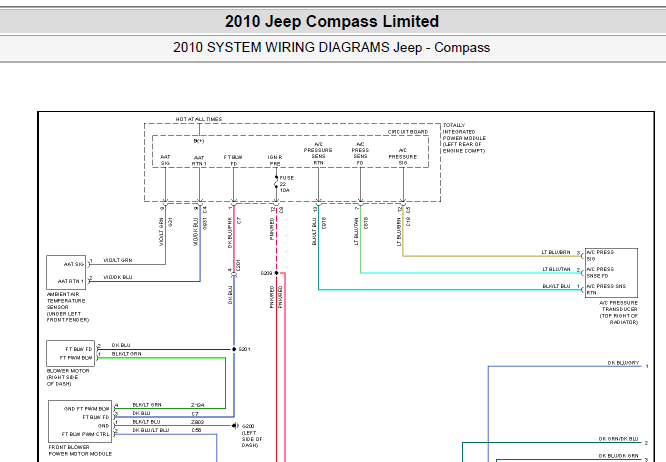Click the 'S209' splice label
Image resolution: width=666 pixels, height=462 pixels.
coord(266,273)
